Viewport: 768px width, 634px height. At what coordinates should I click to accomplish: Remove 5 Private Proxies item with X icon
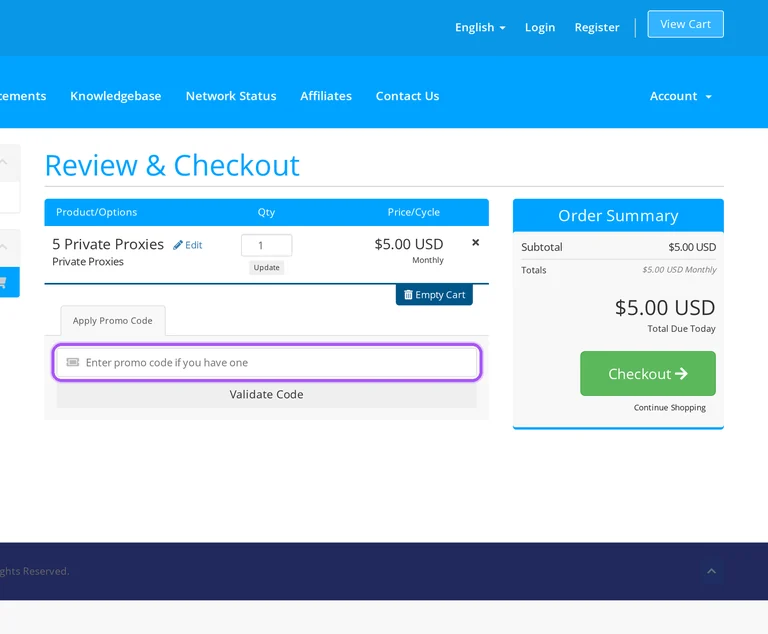coord(475,243)
